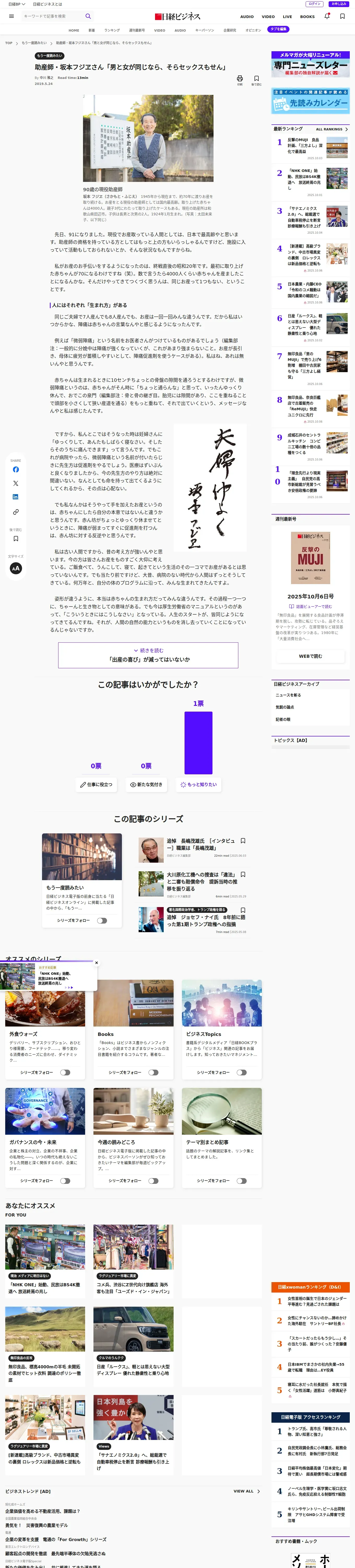355x1568 pixels.
Task: Open BOOKS in the header menu
Action: pos(307,16)
